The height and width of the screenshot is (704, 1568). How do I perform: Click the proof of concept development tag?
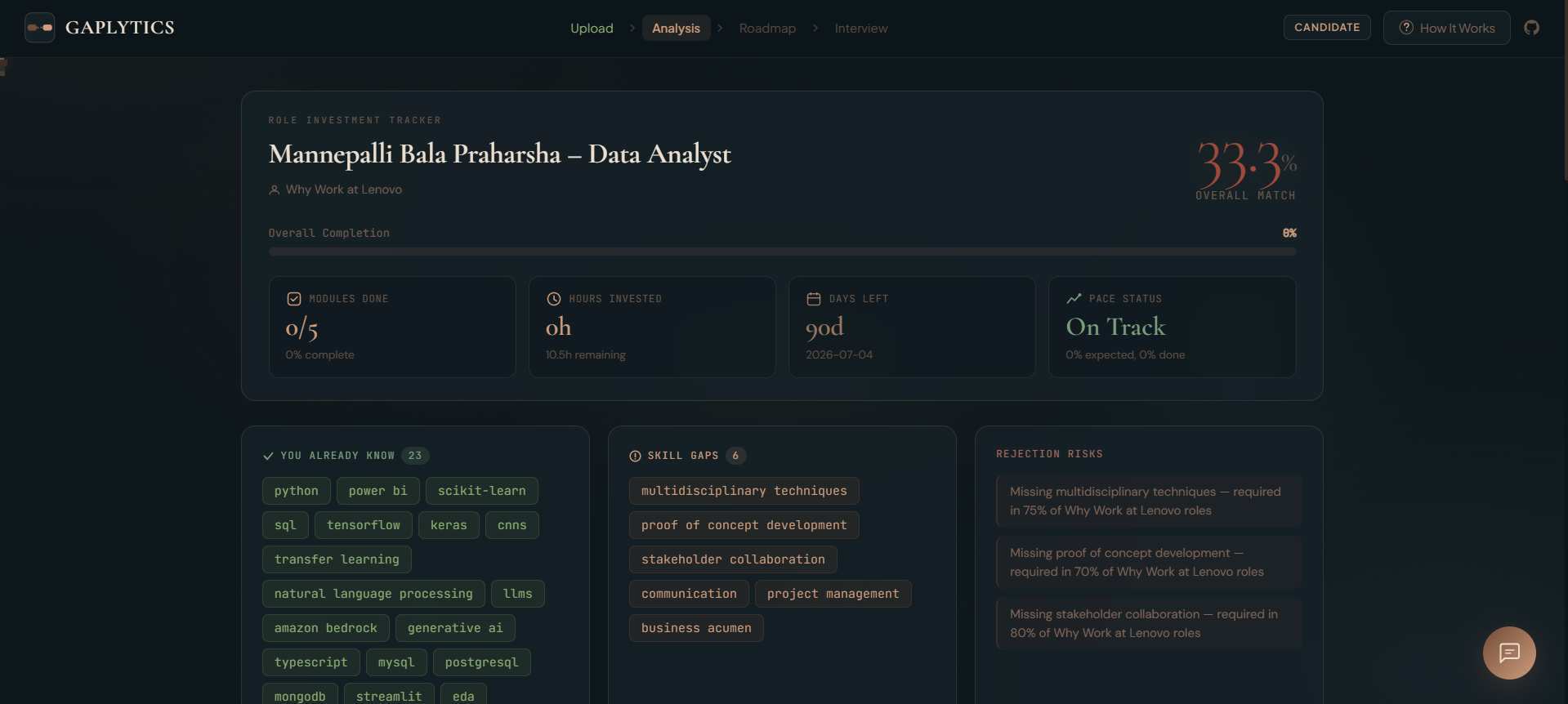click(744, 525)
